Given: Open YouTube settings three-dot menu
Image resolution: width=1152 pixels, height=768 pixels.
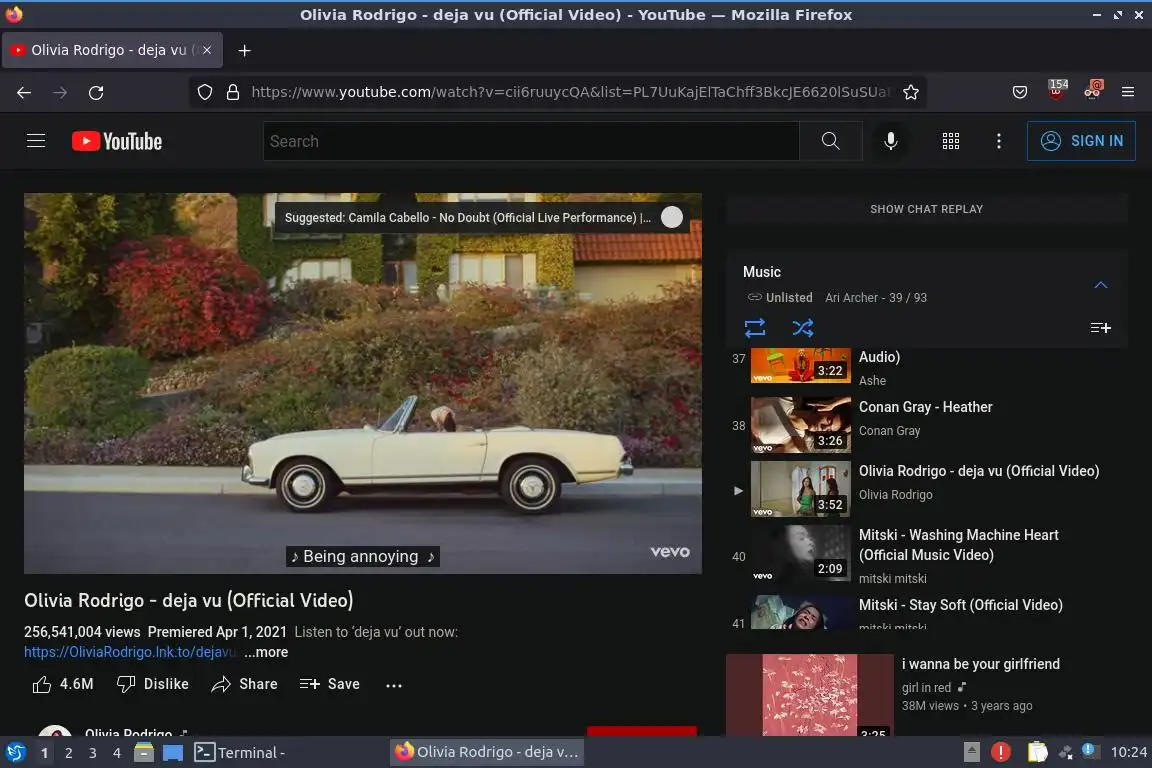Looking at the screenshot, I should click(x=998, y=141).
